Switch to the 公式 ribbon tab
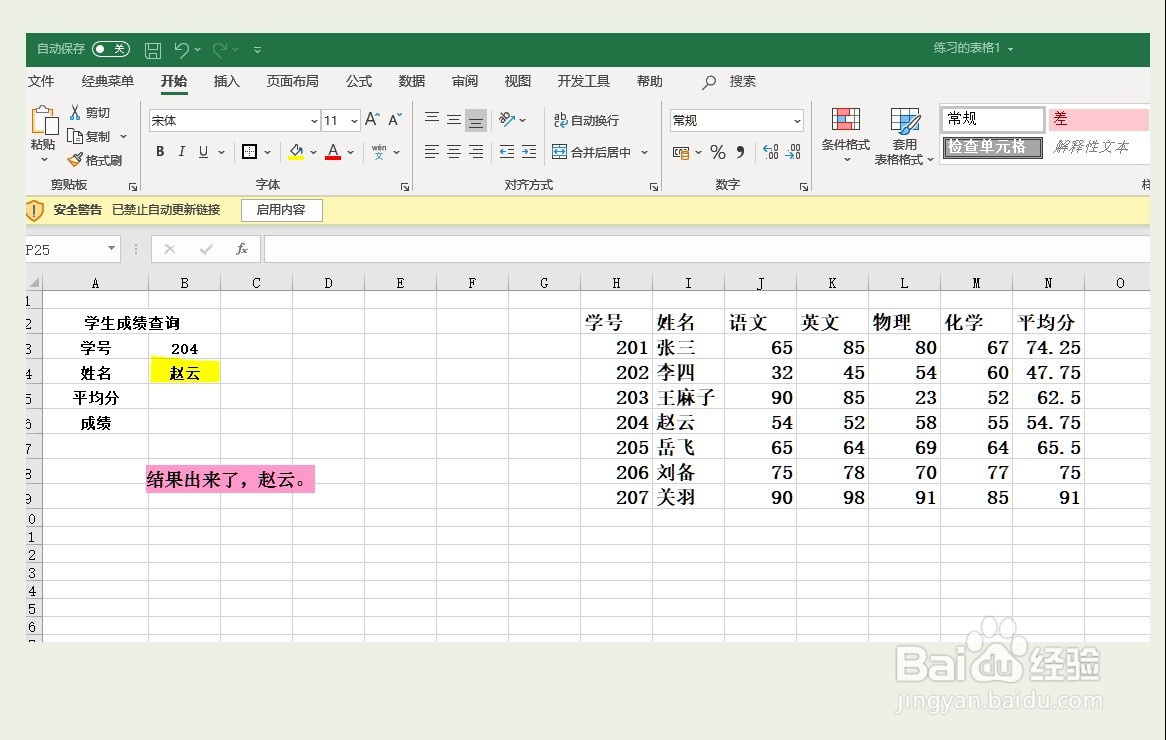The width and height of the screenshot is (1166, 740). [x=358, y=81]
